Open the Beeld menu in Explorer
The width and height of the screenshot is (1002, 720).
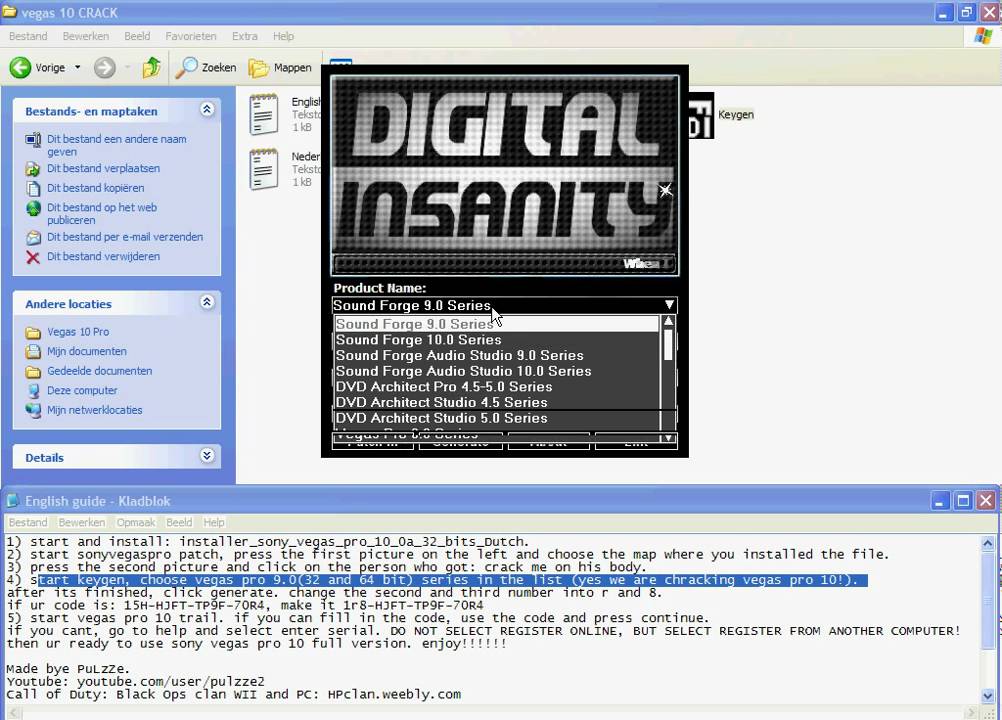(x=137, y=36)
